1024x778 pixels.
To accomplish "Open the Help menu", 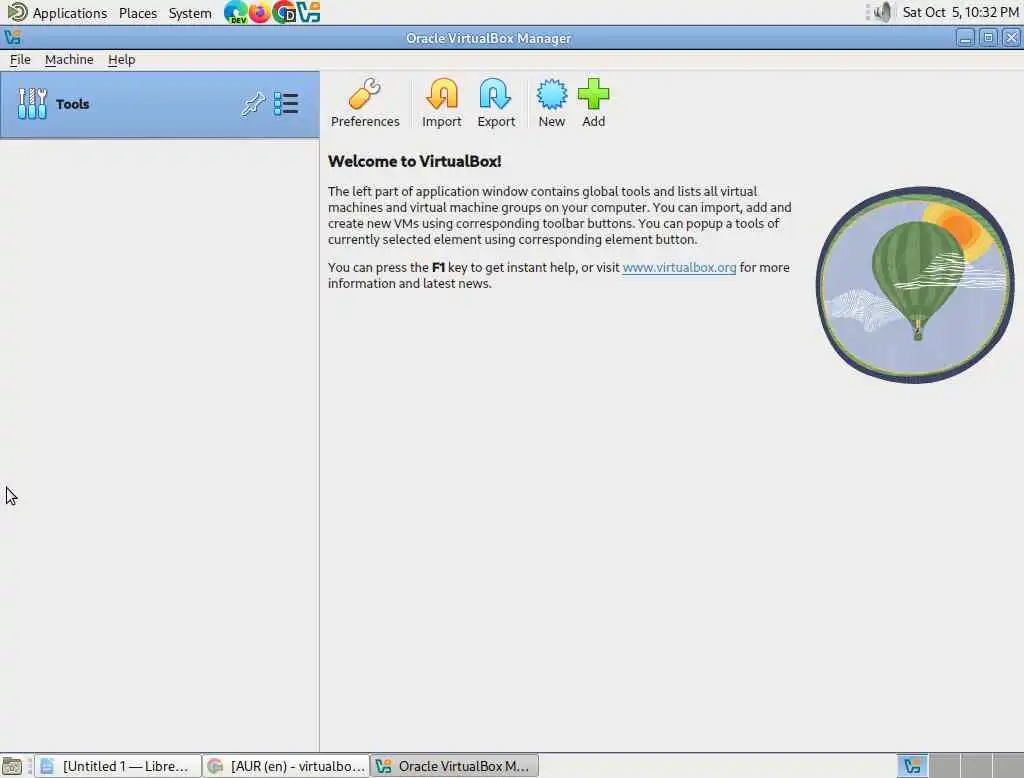I will [x=121, y=59].
